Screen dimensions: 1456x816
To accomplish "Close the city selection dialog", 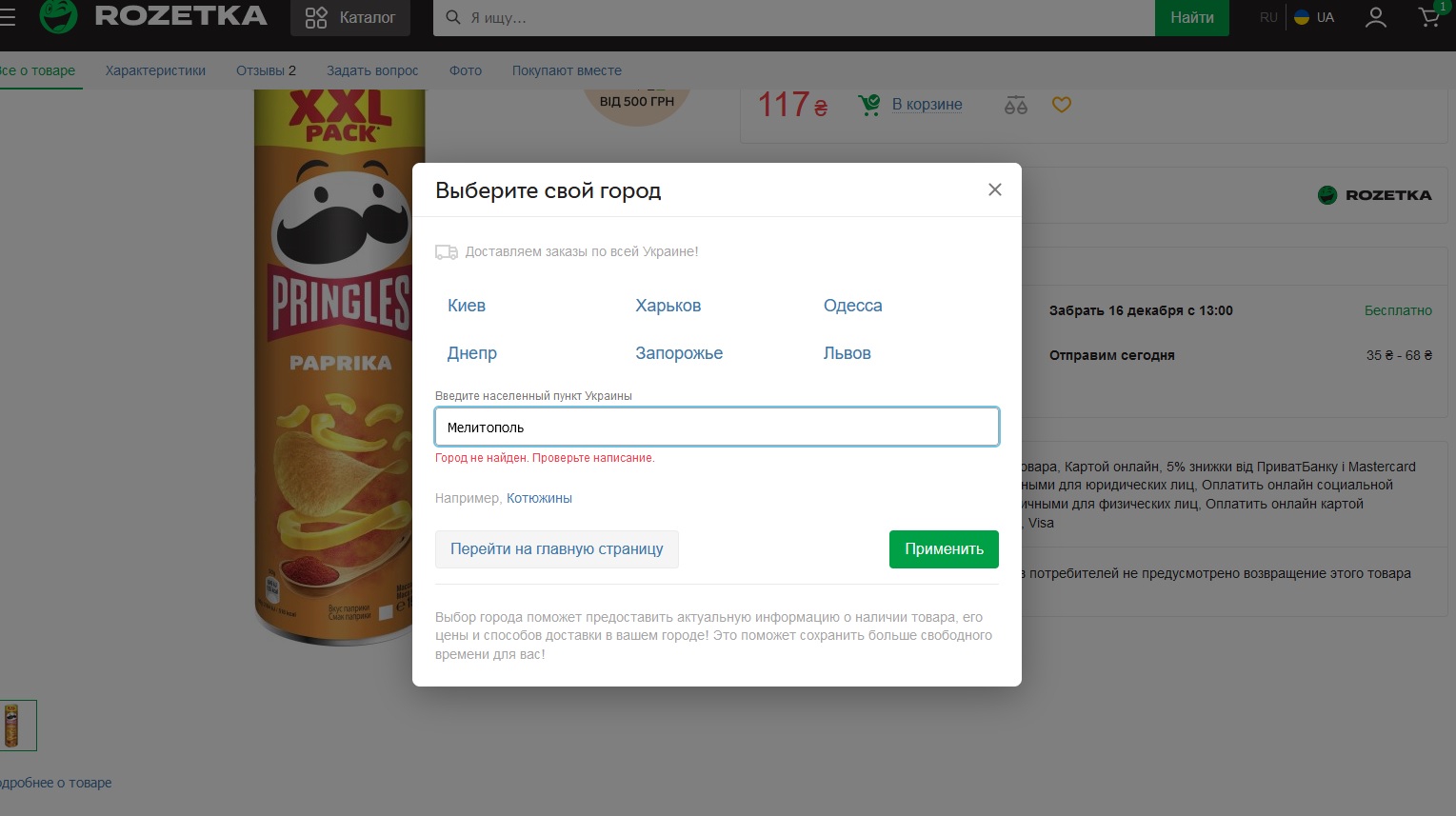I will coord(995,189).
